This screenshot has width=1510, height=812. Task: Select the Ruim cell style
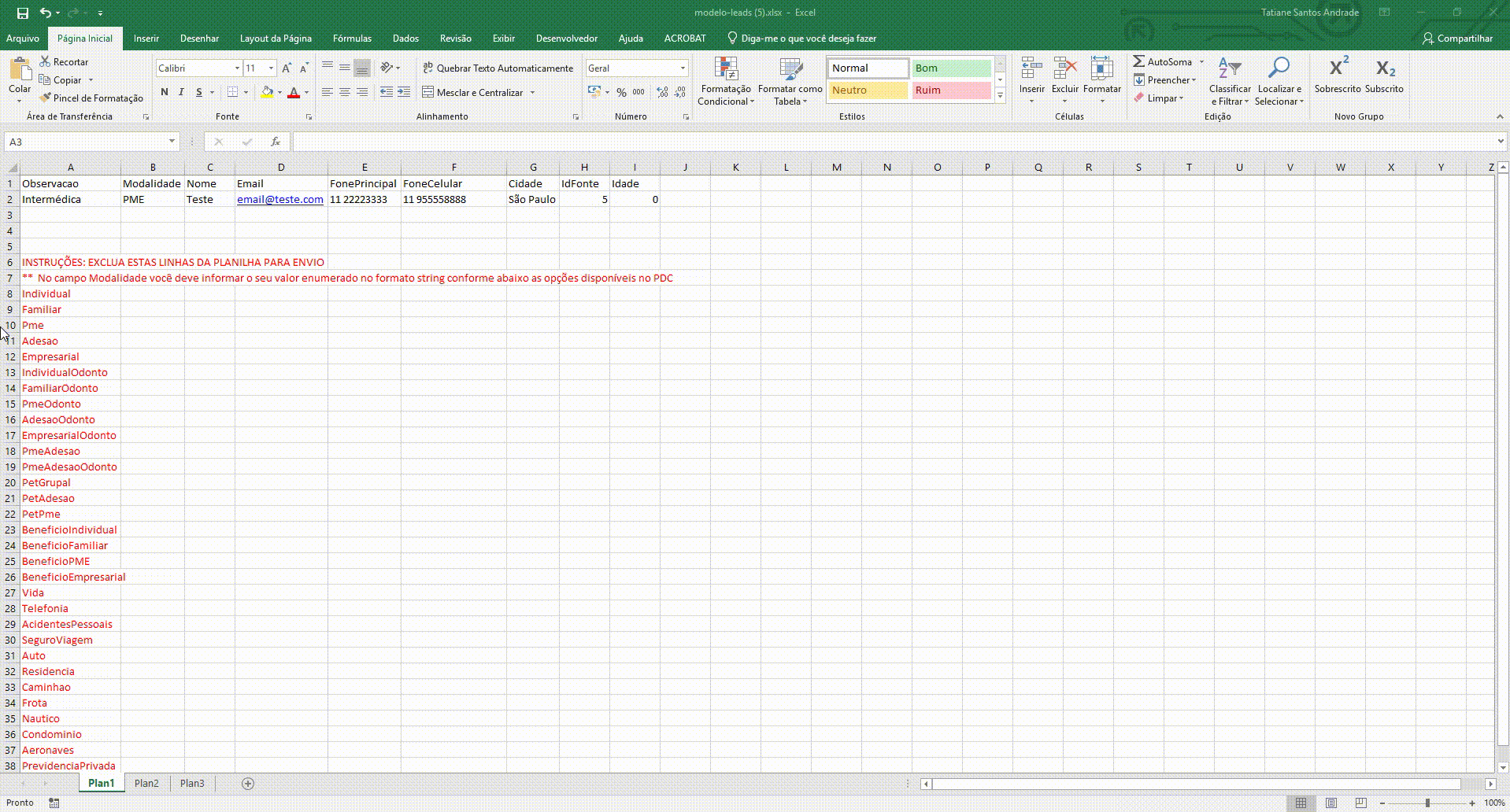(x=951, y=90)
